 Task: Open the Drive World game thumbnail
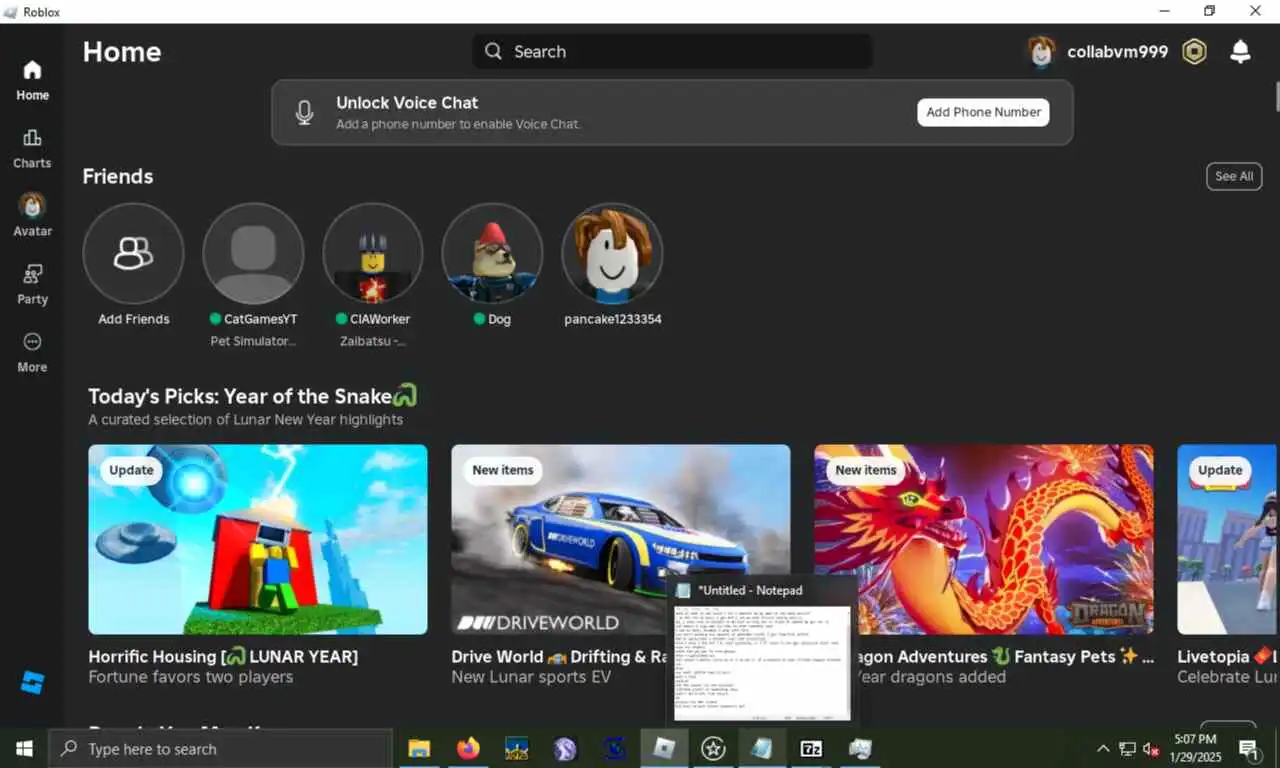pos(620,539)
